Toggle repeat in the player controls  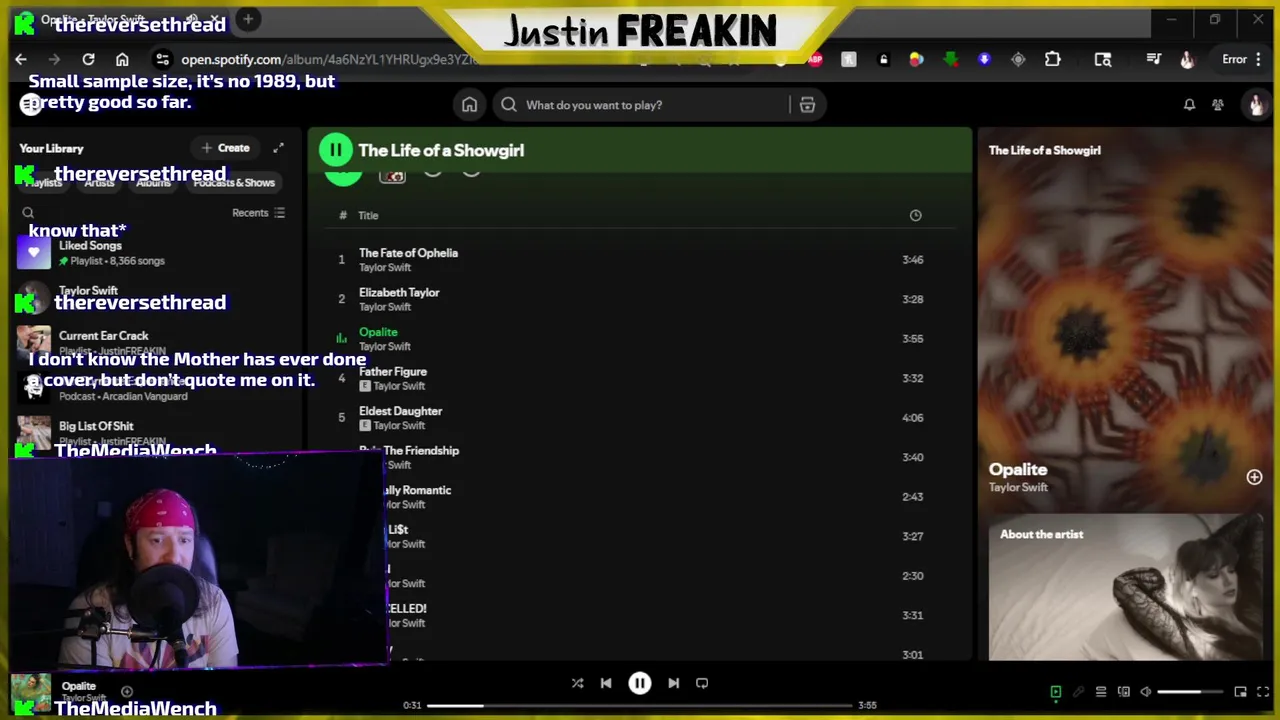tap(702, 683)
